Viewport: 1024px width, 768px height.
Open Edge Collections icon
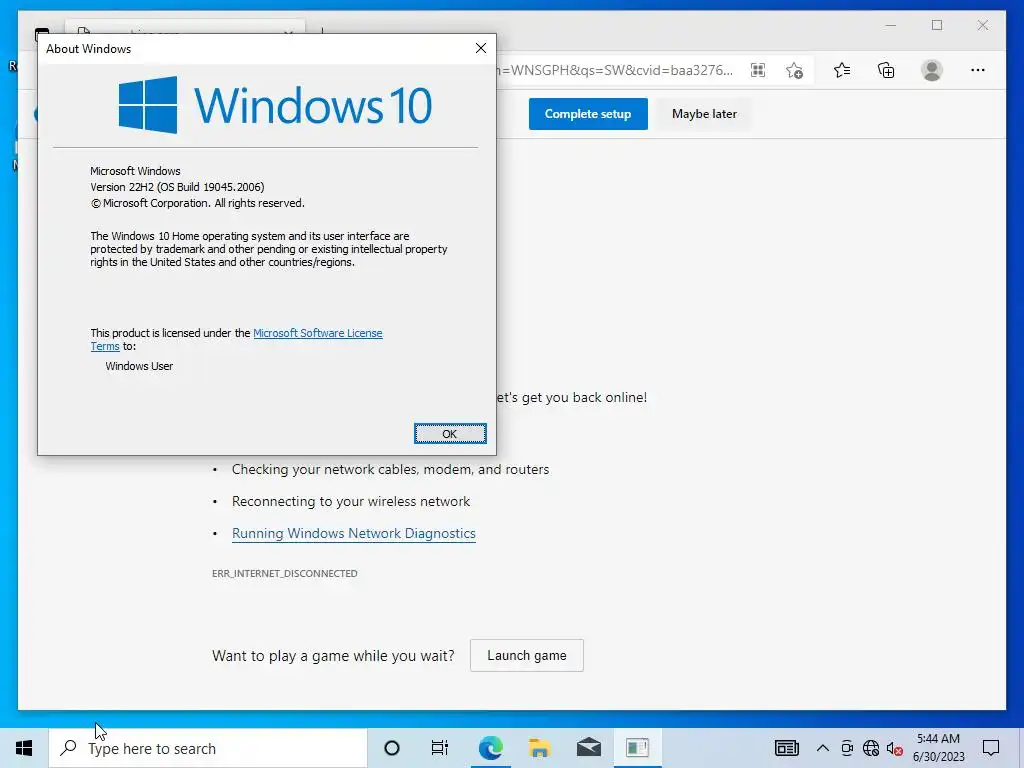(886, 70)
